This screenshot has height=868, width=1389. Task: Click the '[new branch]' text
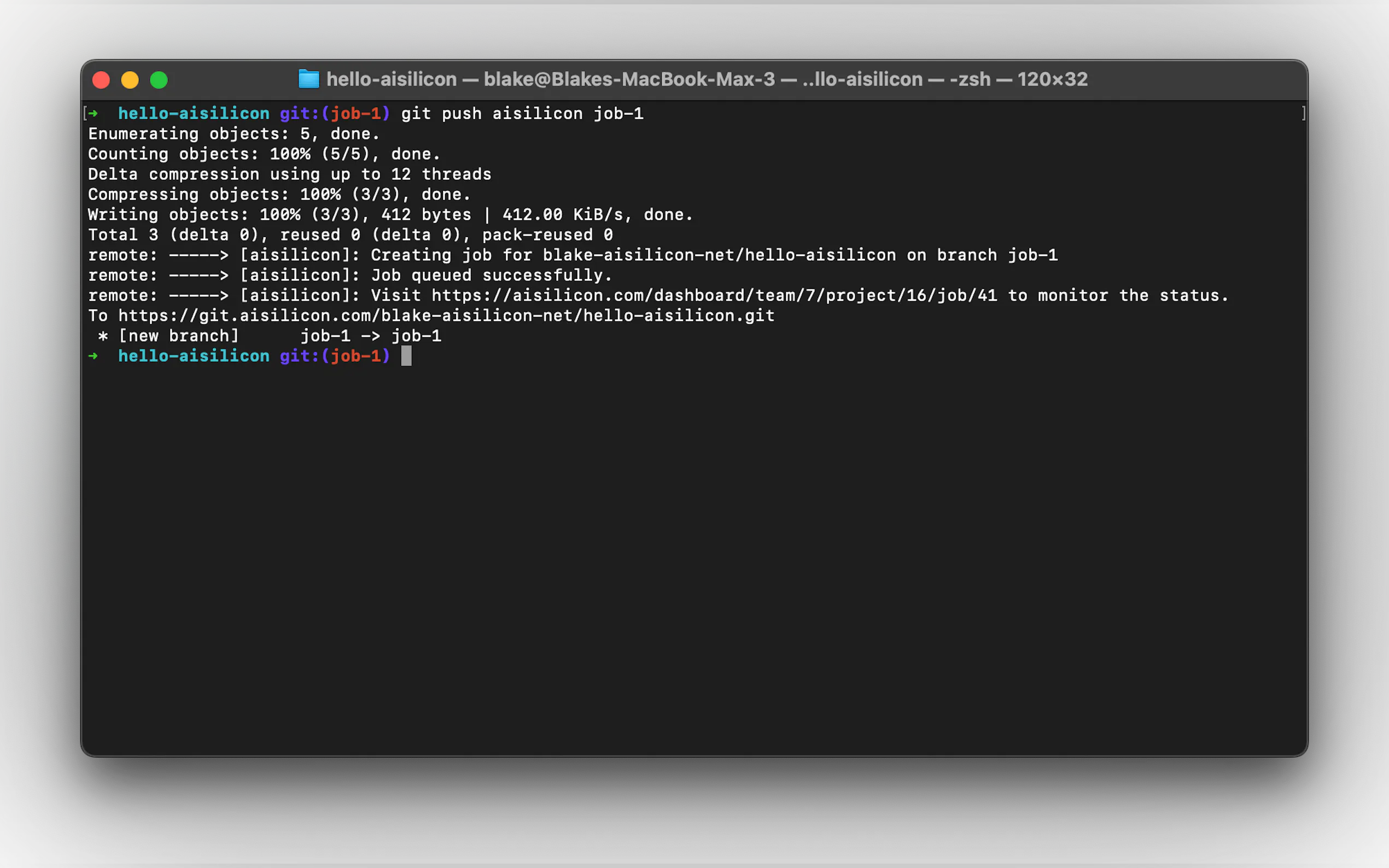click(x=178, y=336)
